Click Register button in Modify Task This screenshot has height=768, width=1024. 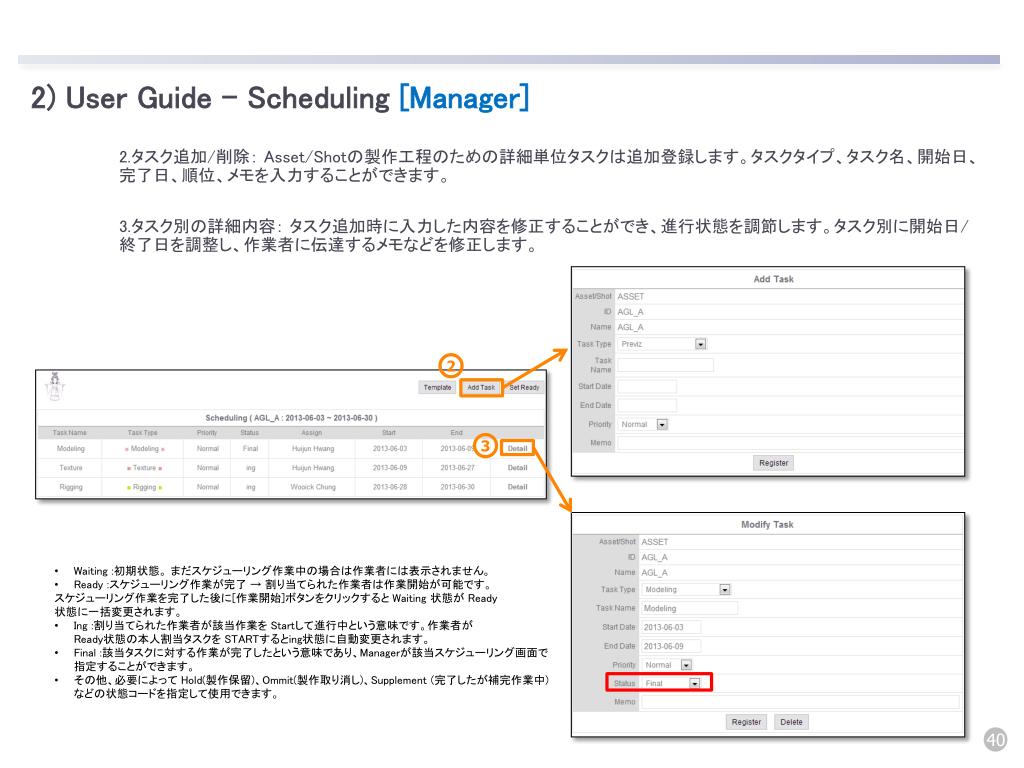point(746,722)
